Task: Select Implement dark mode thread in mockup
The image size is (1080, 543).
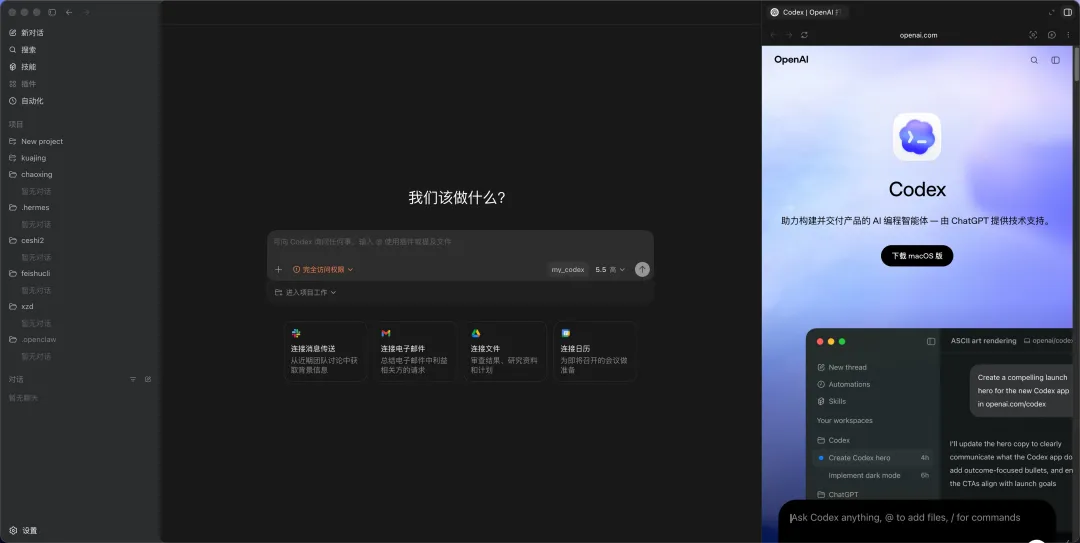Action: pyautogui.click(x=872, y=475)
